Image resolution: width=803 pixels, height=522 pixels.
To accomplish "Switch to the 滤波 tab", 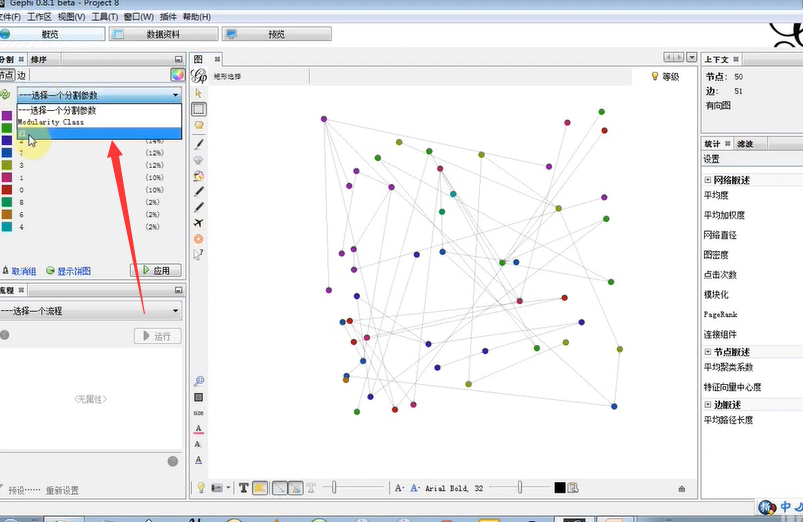I will pyautogui.click(x=745, y=144).
